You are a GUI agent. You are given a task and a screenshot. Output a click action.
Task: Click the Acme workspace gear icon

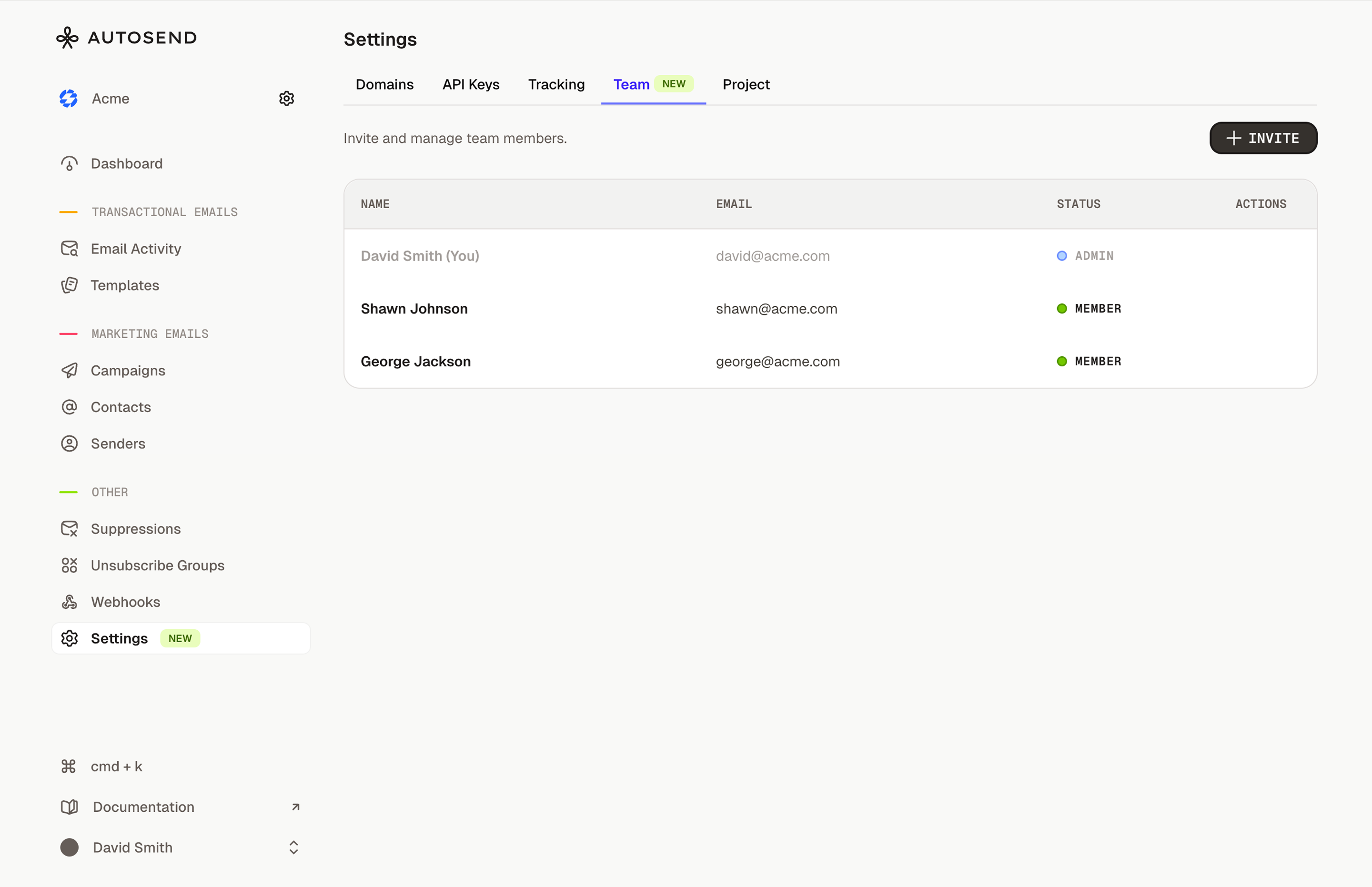click(286, 99)
